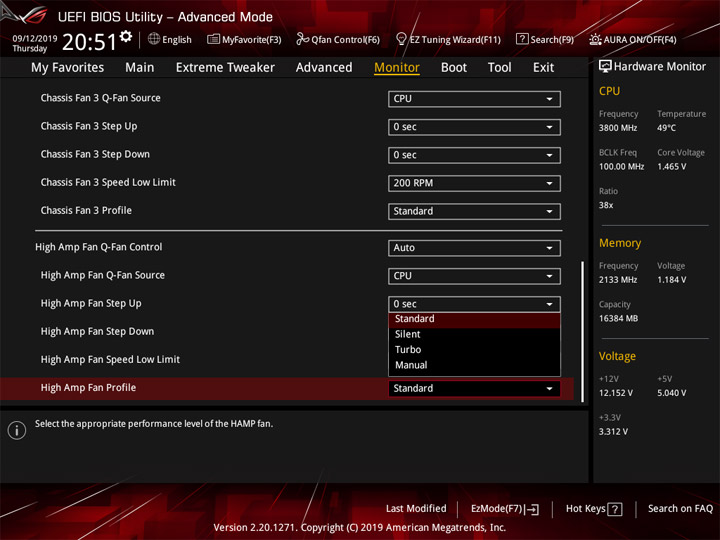
Task: Go to the Advanced tab
Action: (324, 68)
